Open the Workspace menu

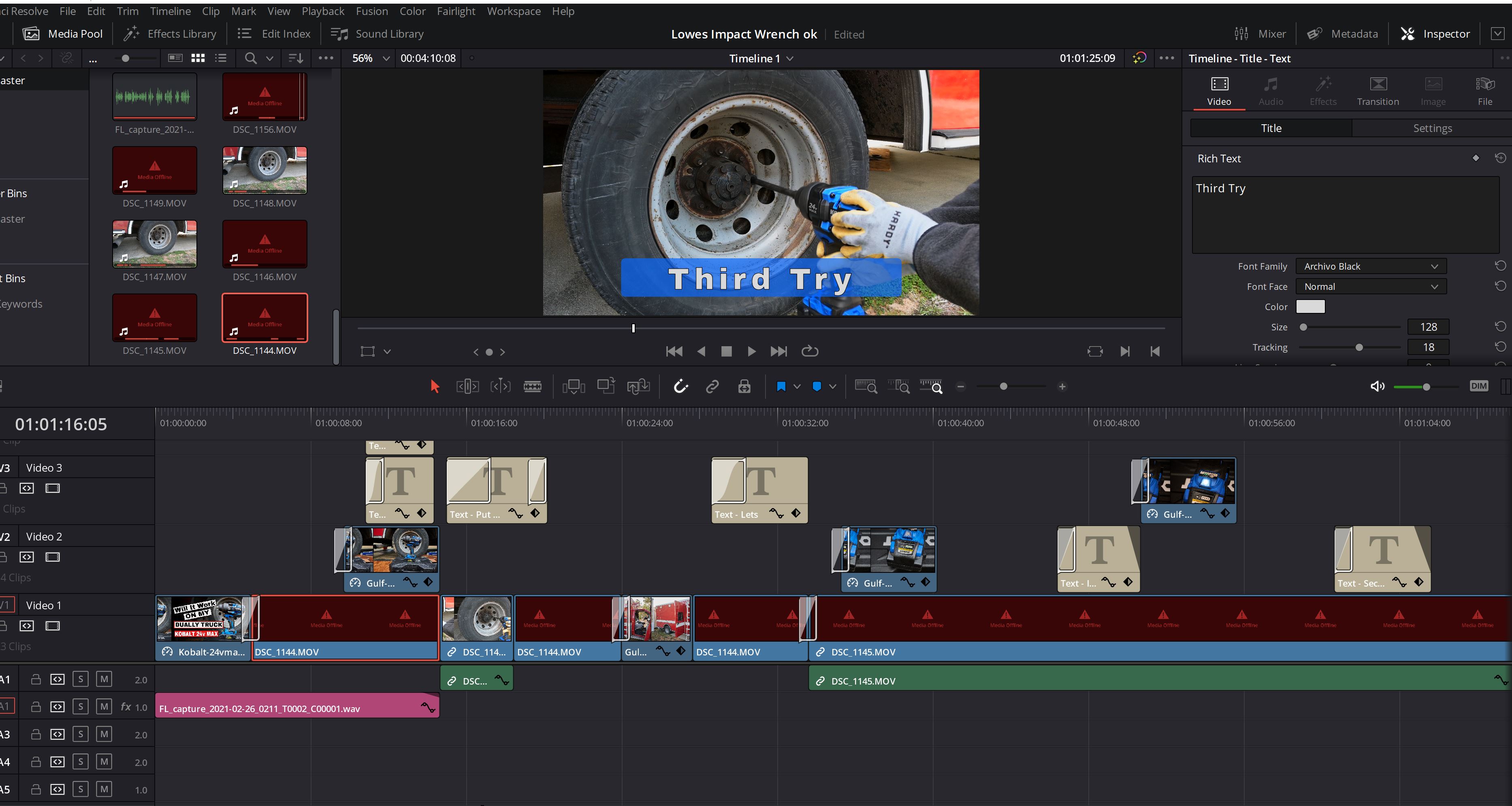click(514, 11)
